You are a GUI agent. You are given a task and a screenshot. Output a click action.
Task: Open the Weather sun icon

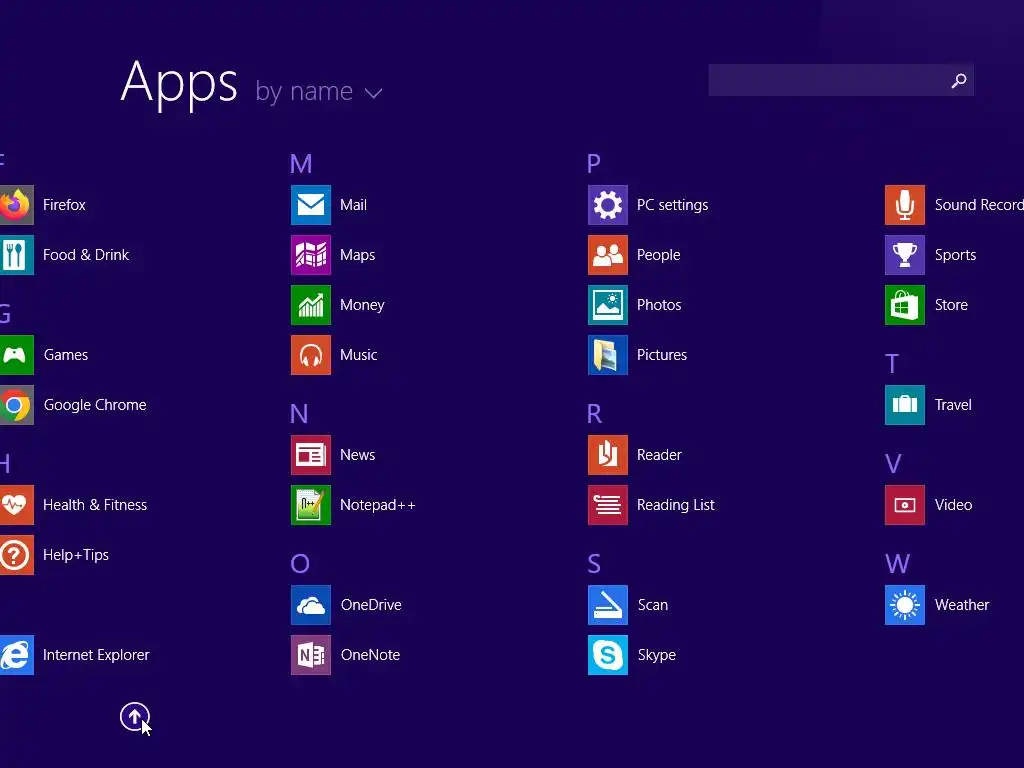[905, 605]
